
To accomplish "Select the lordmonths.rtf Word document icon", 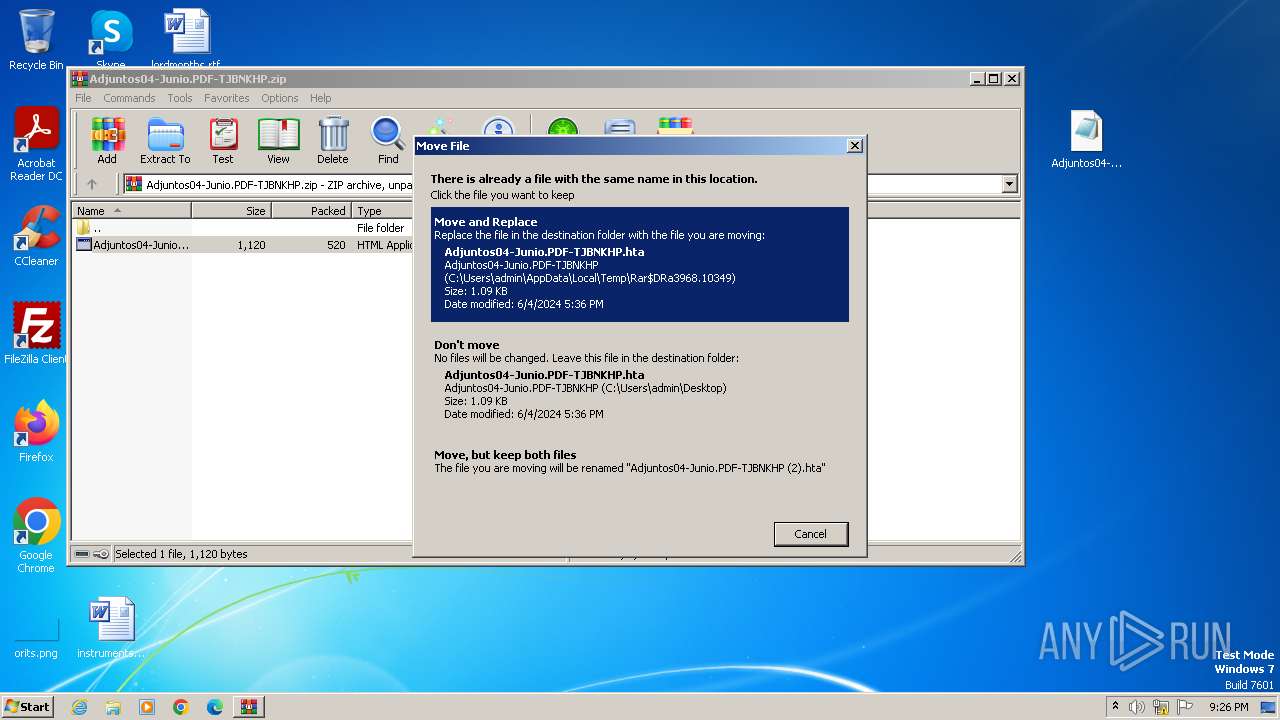I will click(186, 38).
